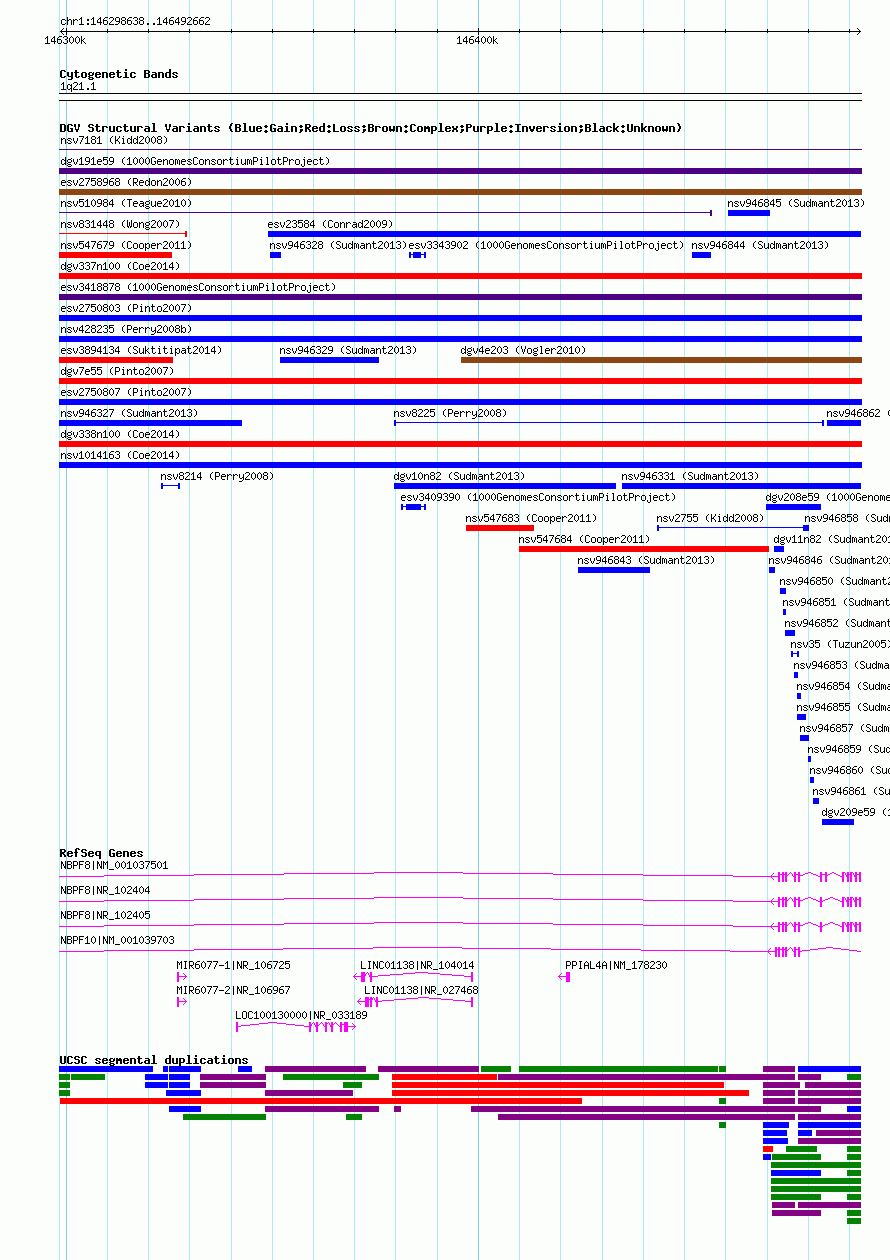Click the LINC01138|NR_027468 gene model

pyautogui.click(x=415, y=1001)
